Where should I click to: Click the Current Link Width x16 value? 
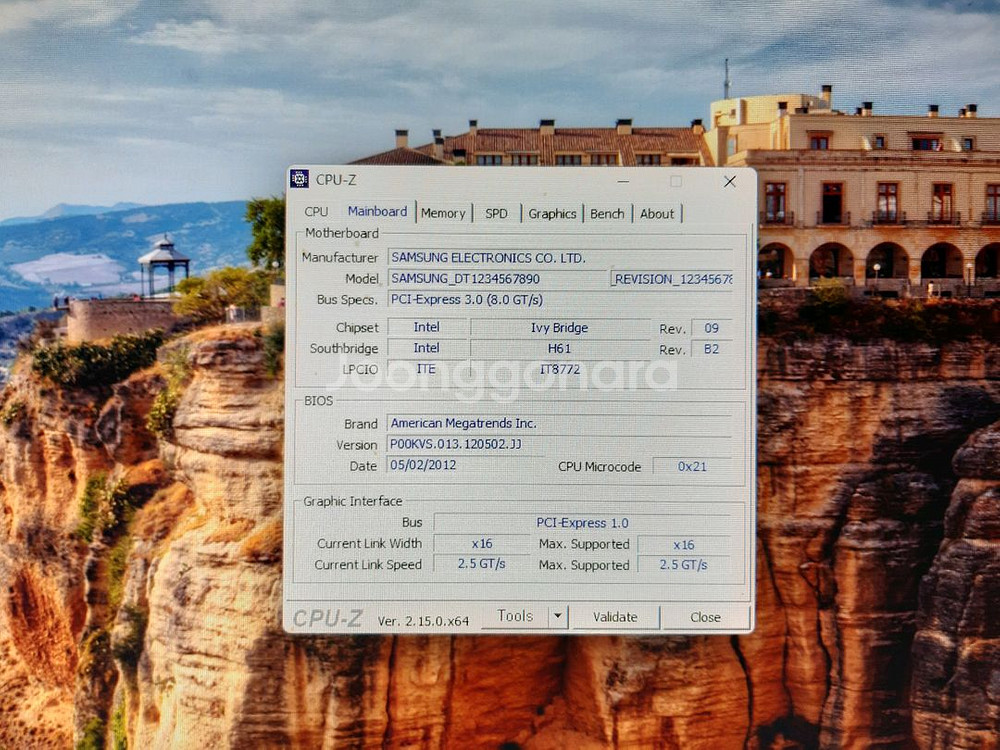(482, 543)
